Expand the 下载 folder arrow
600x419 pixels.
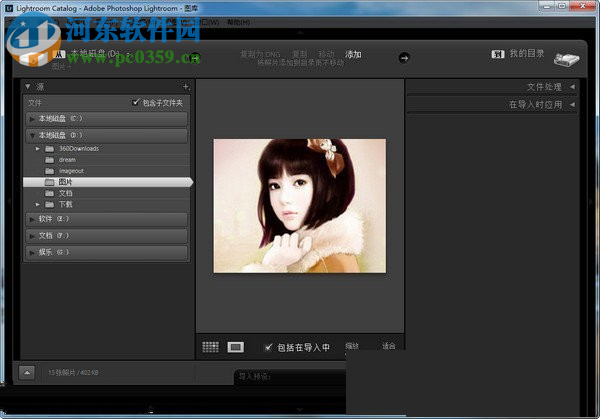38,204
